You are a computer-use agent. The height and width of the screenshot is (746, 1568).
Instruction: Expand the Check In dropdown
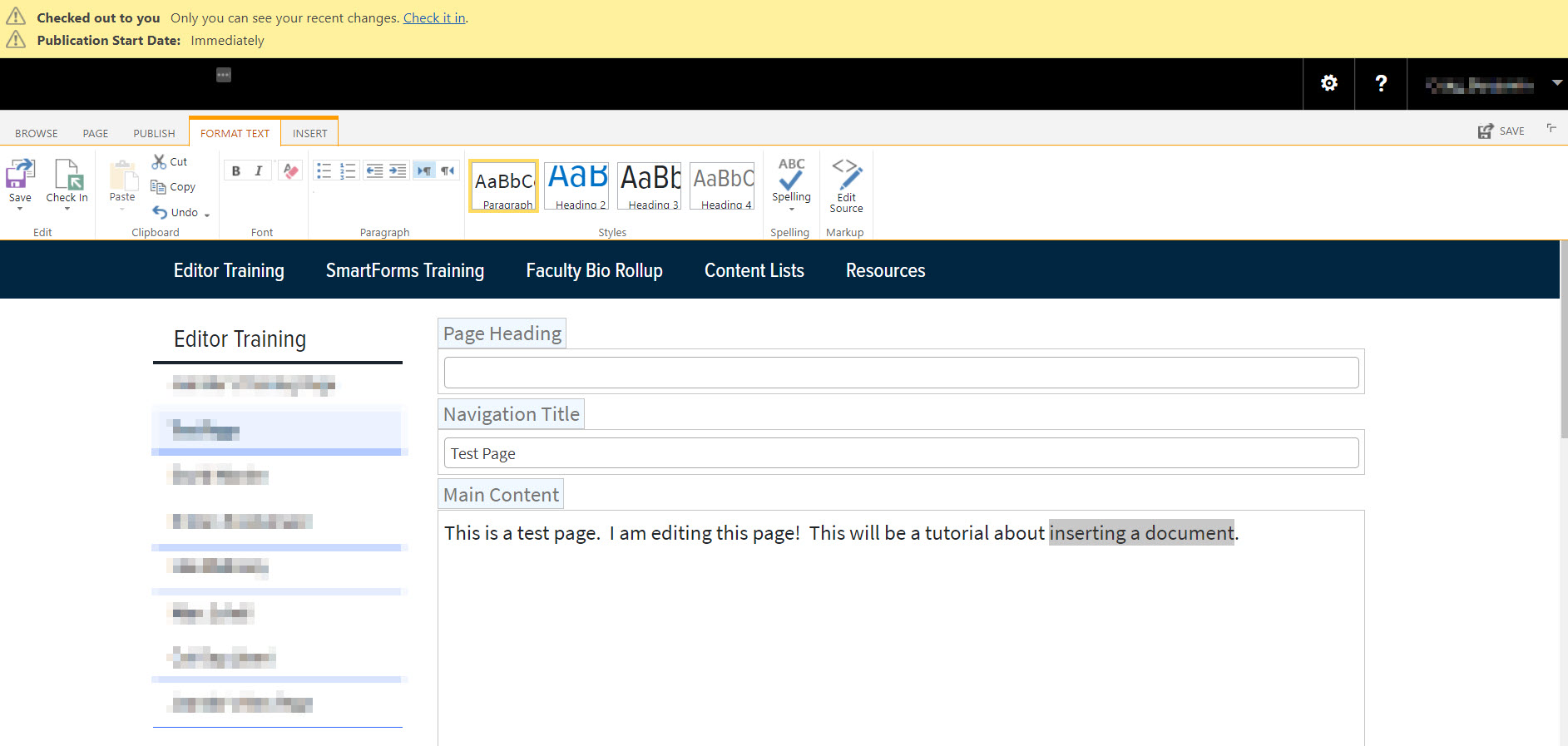(67, 209)
